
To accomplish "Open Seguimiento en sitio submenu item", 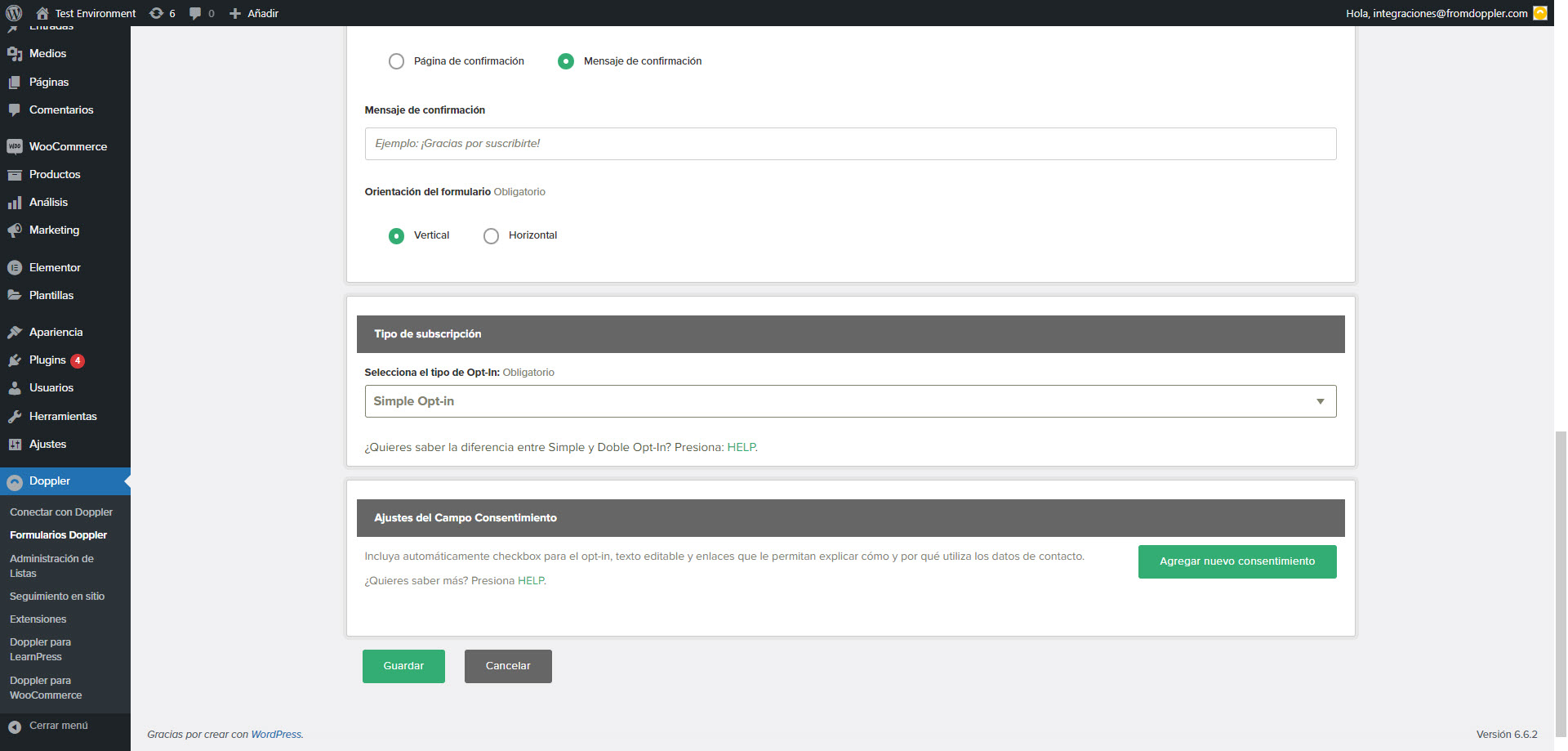I will tap(57, 597).
